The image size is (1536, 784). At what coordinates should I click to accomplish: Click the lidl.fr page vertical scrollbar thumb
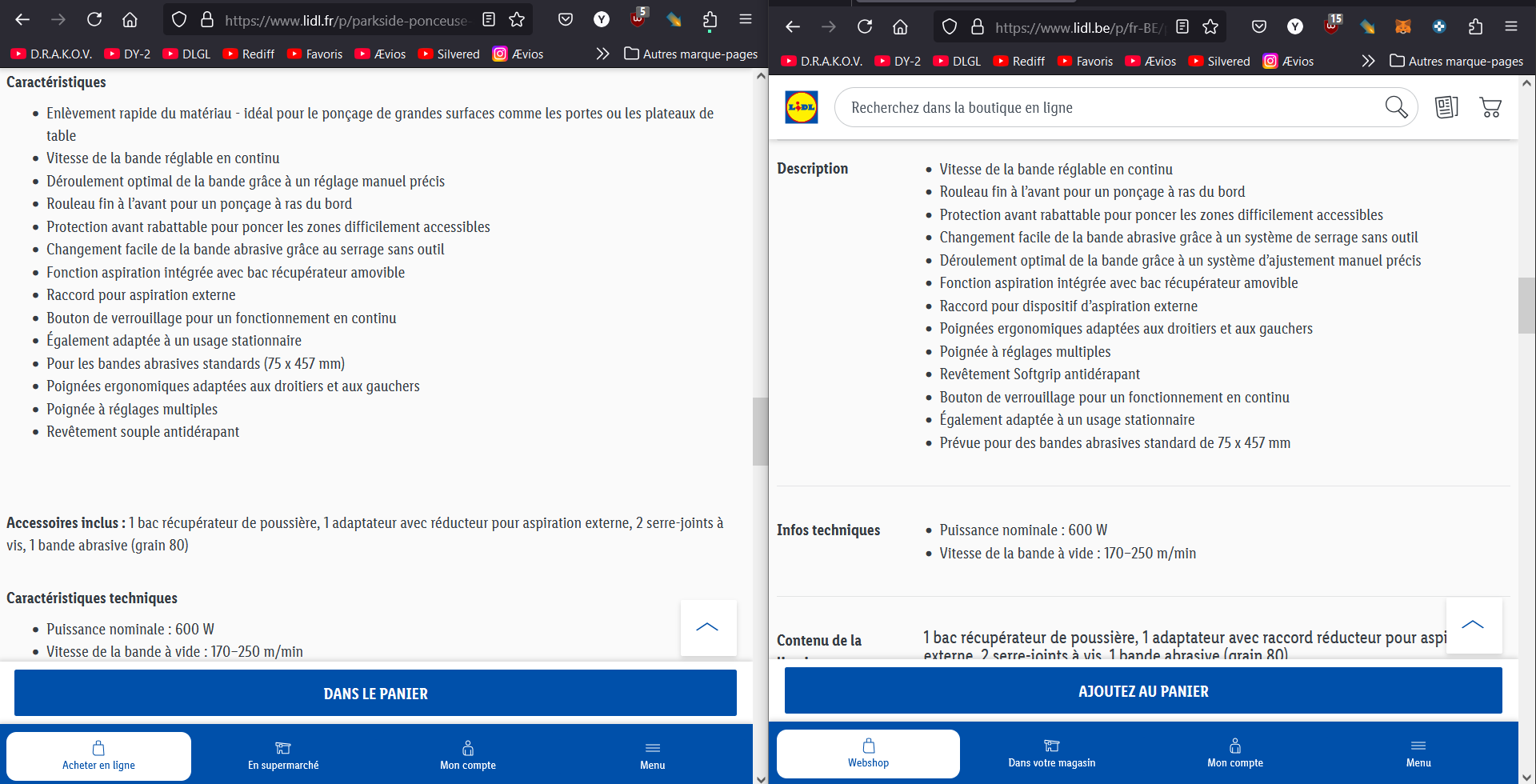point(760,431)
